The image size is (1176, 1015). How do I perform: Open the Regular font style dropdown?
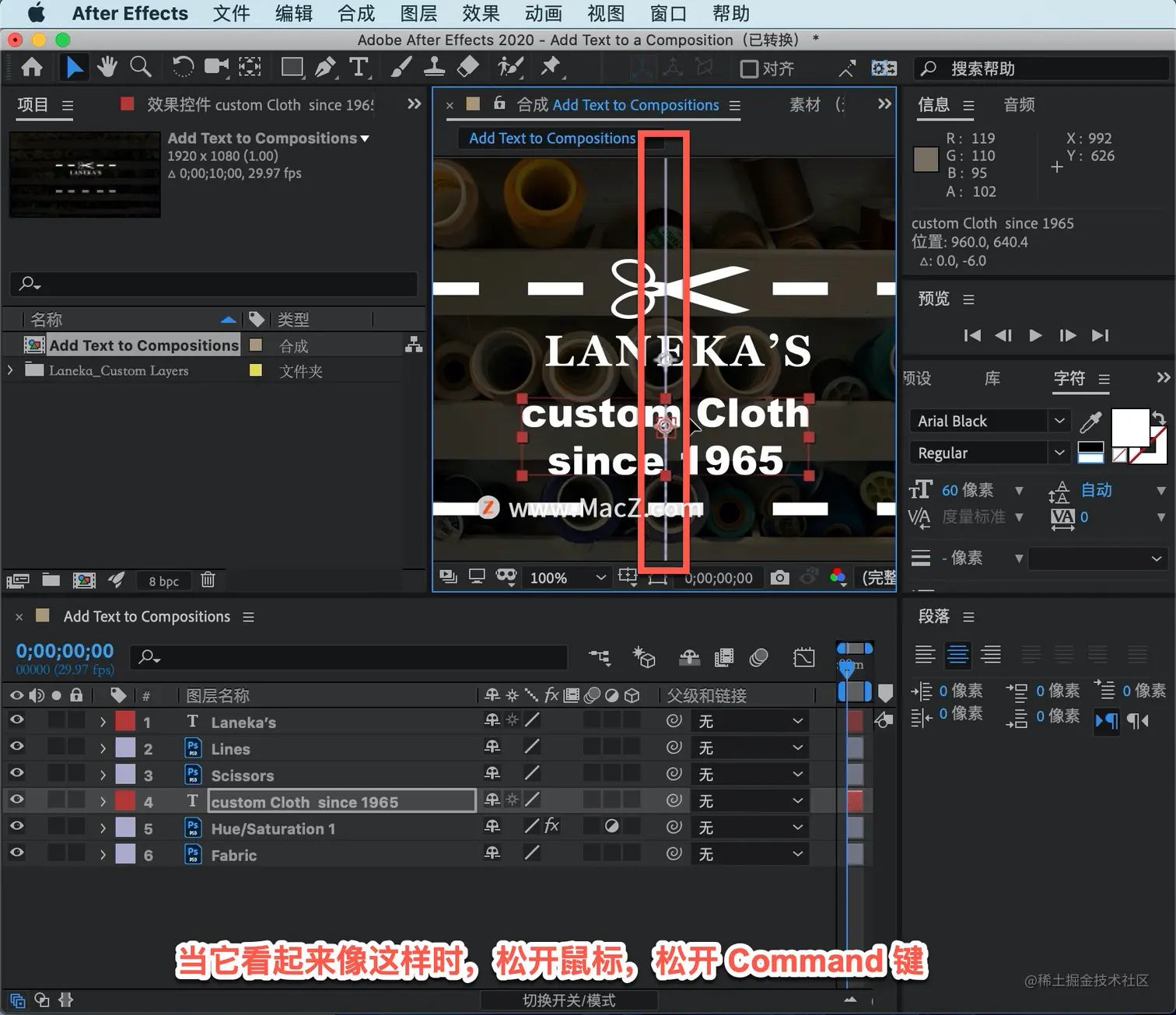(1059, 453)
